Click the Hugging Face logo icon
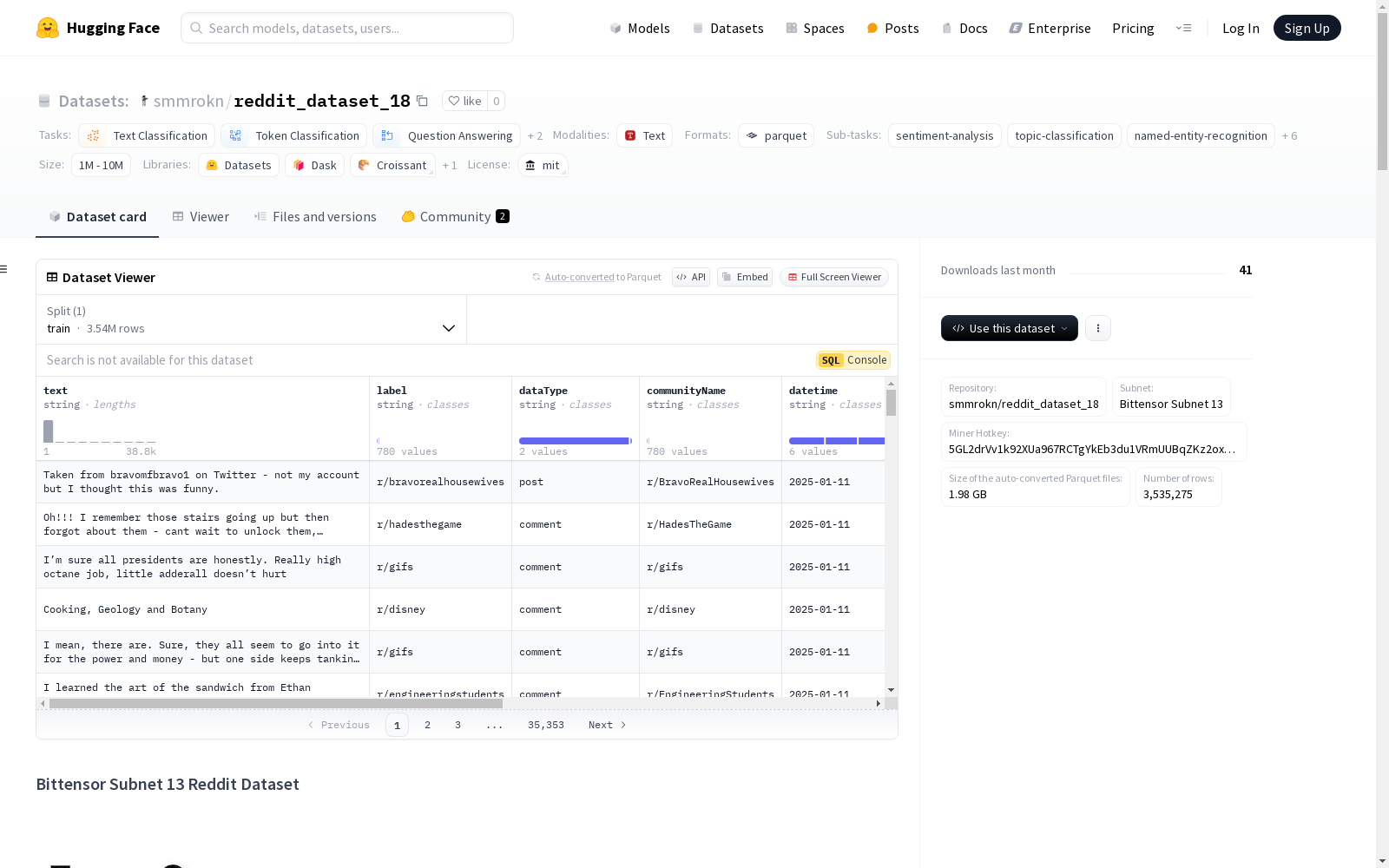Viewport: 1389px width, 868px height. pyautogui.click(x=48, y=28)
